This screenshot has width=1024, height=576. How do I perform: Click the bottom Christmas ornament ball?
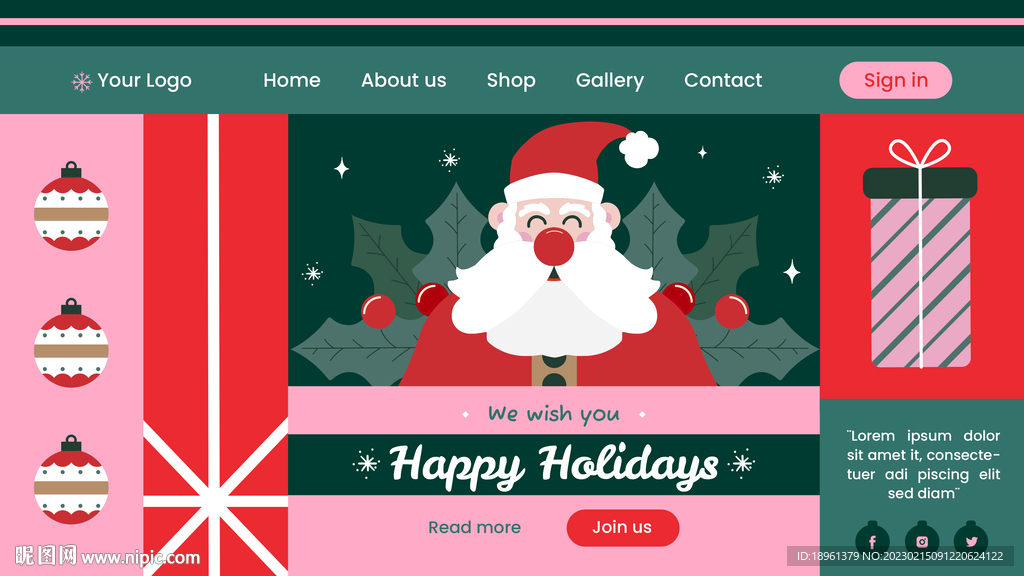coord(71,480)
